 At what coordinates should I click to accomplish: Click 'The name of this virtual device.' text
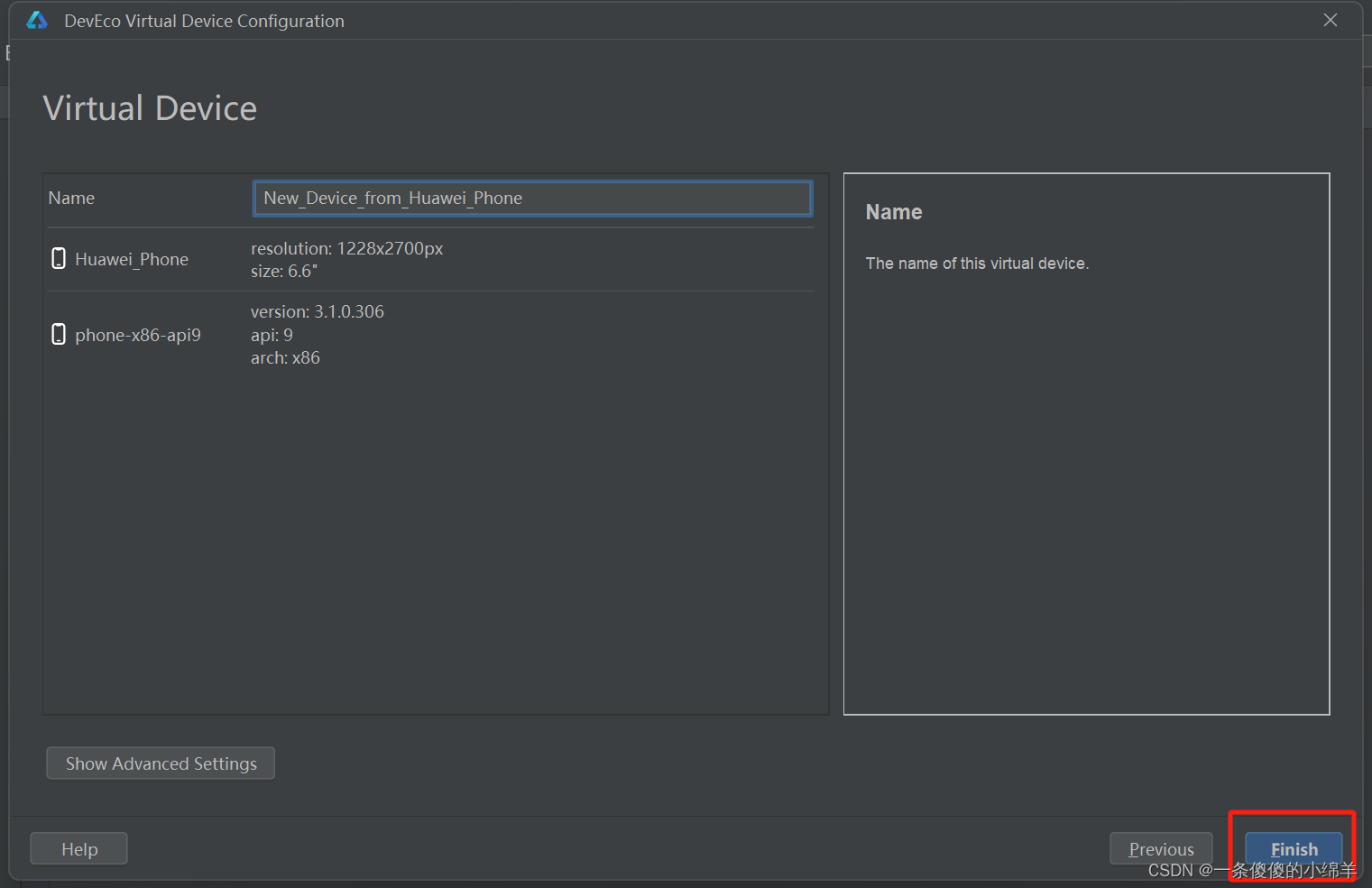[977, 264]
